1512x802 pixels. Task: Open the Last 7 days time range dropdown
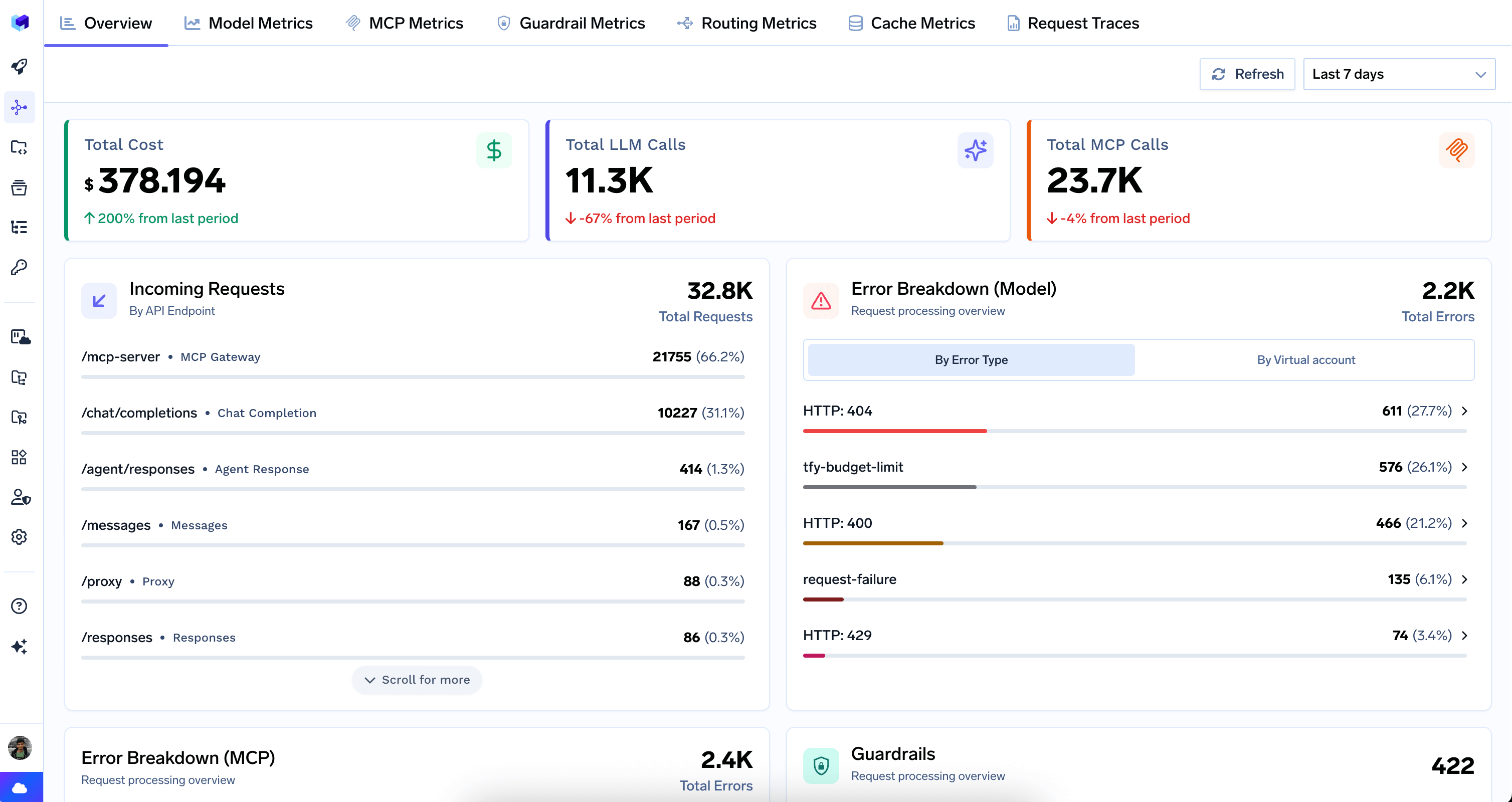pos(1399,74)
